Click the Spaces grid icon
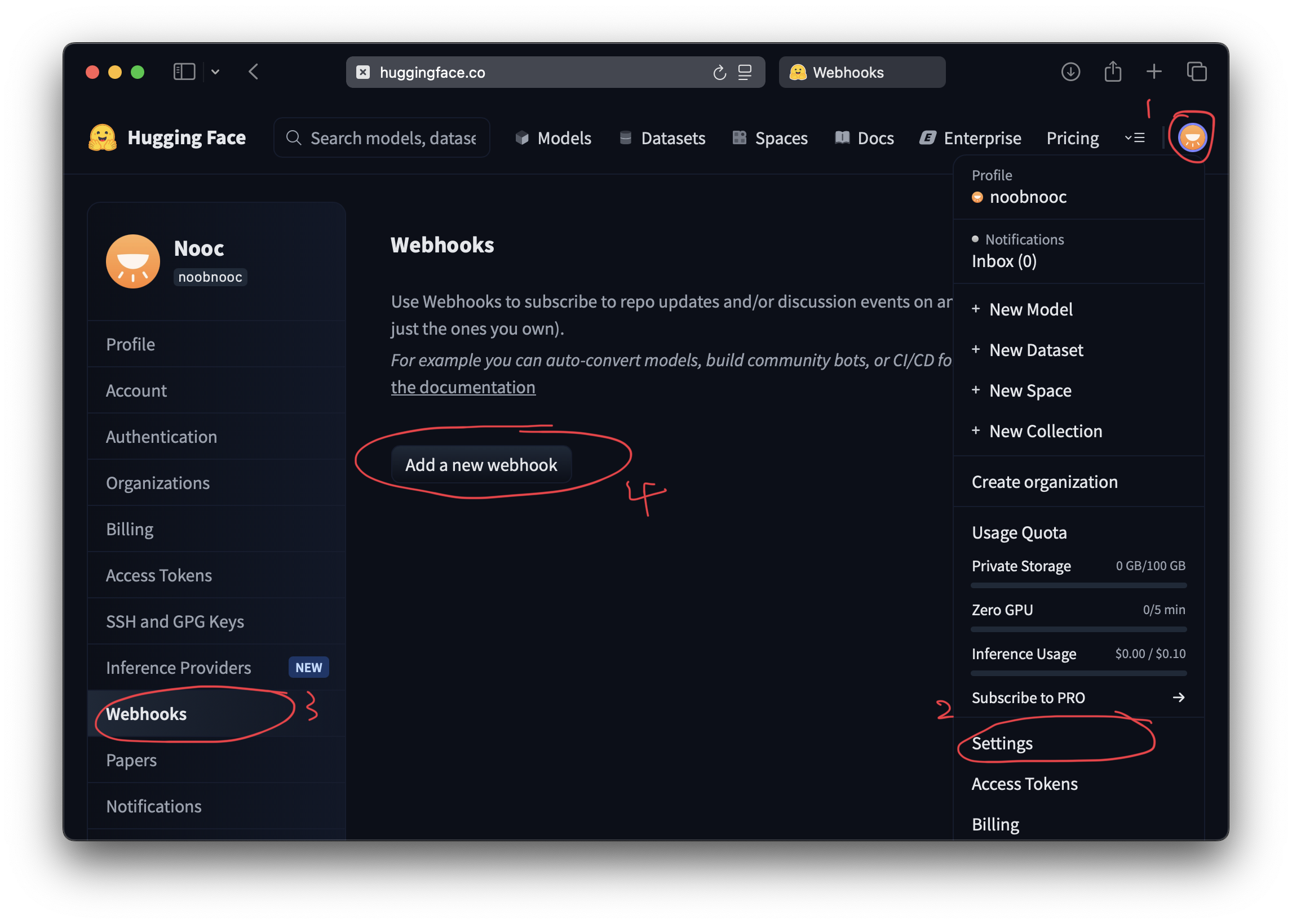The height and width of the screenshot is (924, 1292). (x=740, y=137)
